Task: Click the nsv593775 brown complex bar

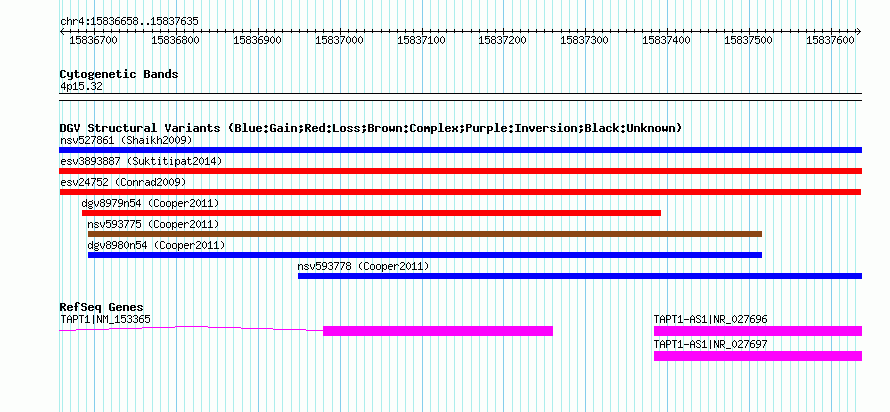Action: tap(425, 234)
